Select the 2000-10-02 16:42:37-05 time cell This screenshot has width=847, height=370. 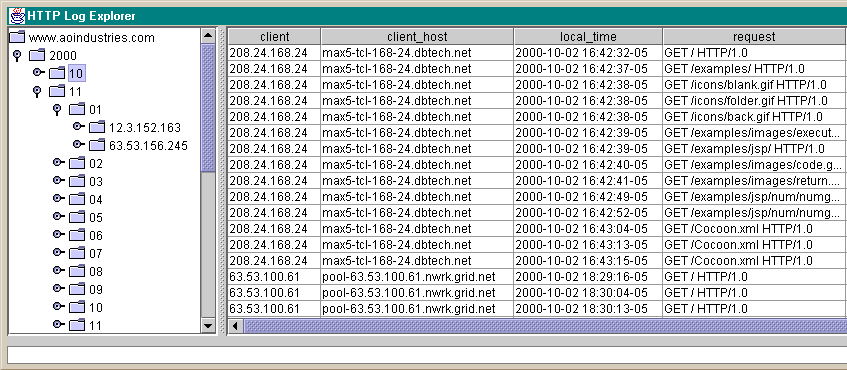[x=588, y=69]
